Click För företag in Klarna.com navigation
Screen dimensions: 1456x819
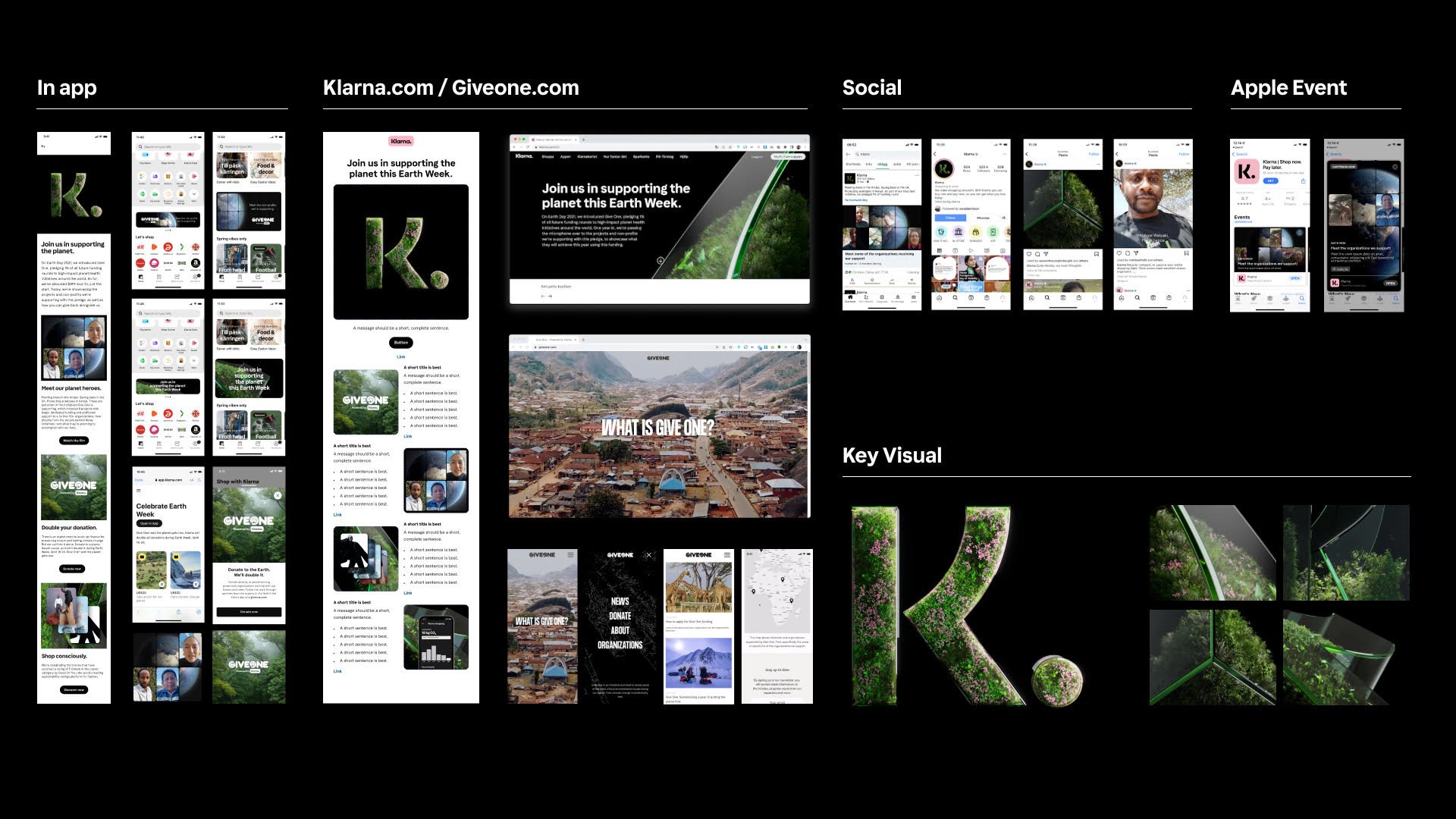pyautogui.click(x=664, y=157)
